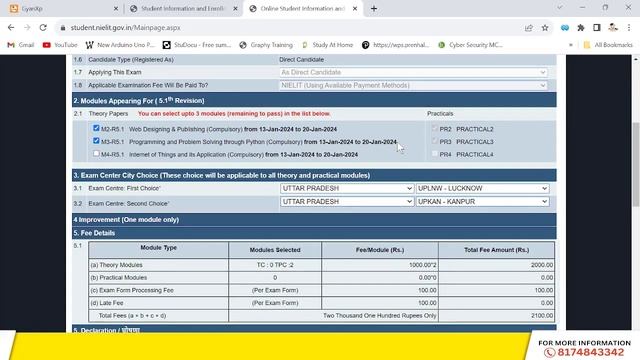Click total fee amount 2100.00
The width and height of the screenshot is (640, 360).
tap(542, 316)
